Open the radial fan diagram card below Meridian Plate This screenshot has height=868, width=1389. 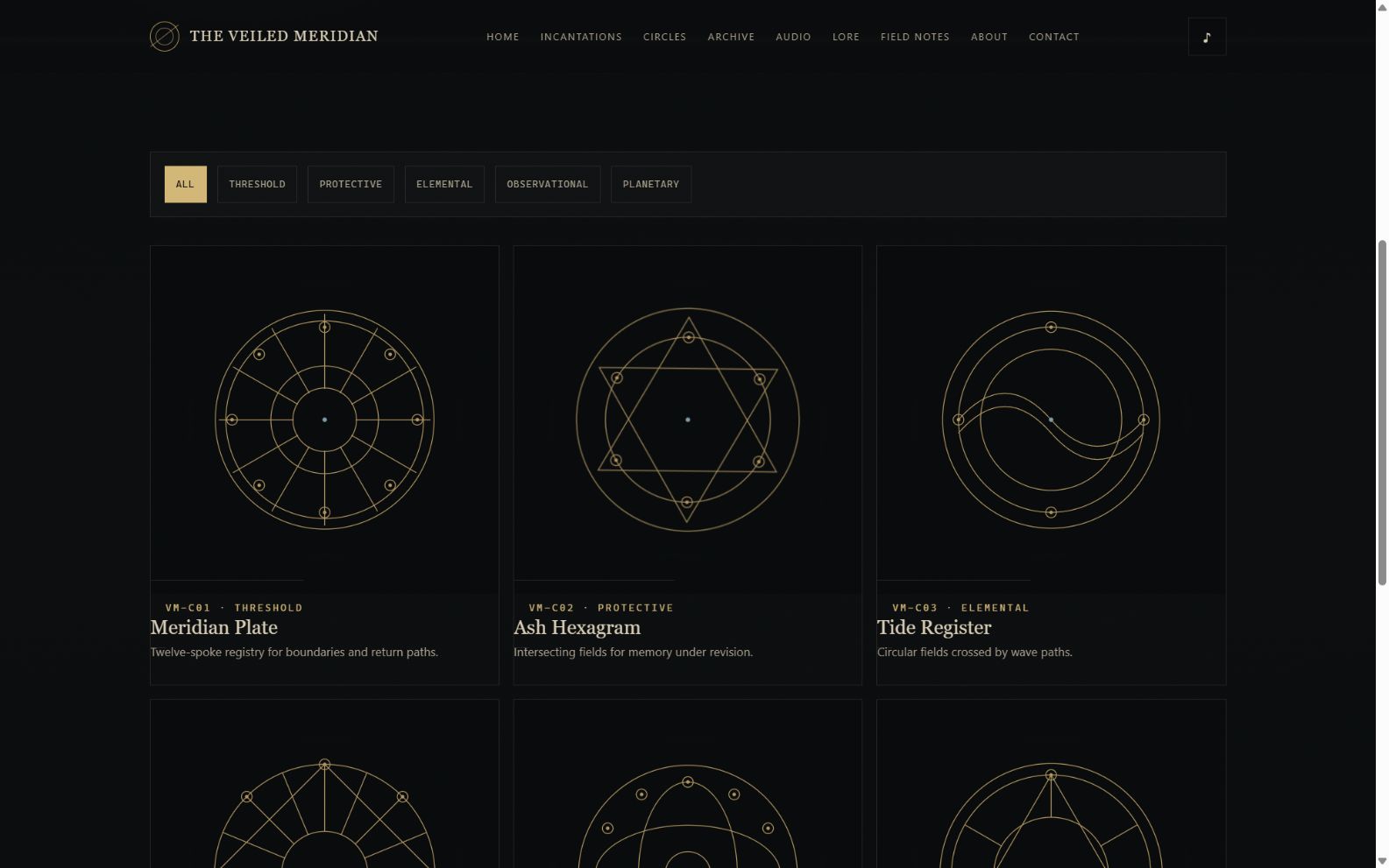point(324,784)
